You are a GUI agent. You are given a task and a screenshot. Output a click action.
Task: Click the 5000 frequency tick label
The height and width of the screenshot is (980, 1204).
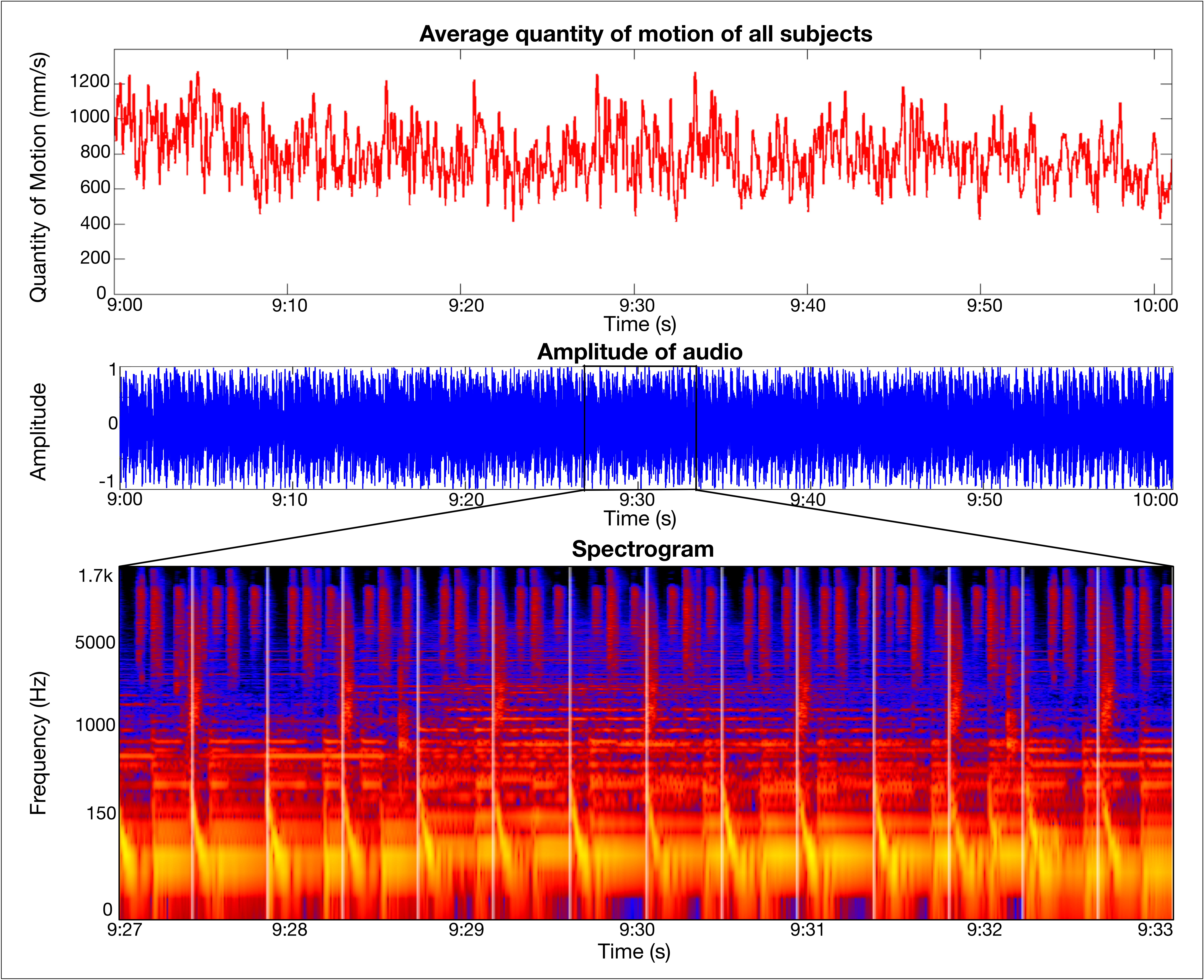pyautogui.click(x=95, y=642)
